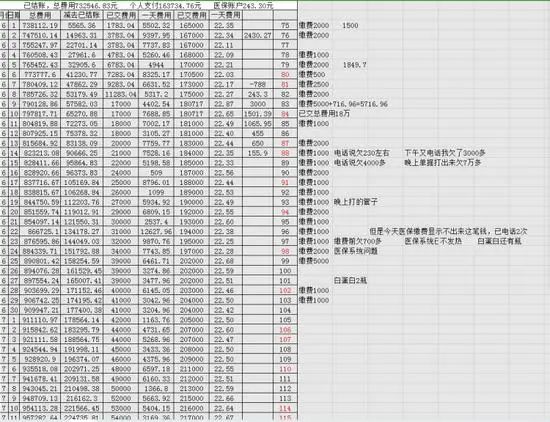Select the cell containing 11283.04
Viewport: 550px width, 422px height.
click(121, 94)
